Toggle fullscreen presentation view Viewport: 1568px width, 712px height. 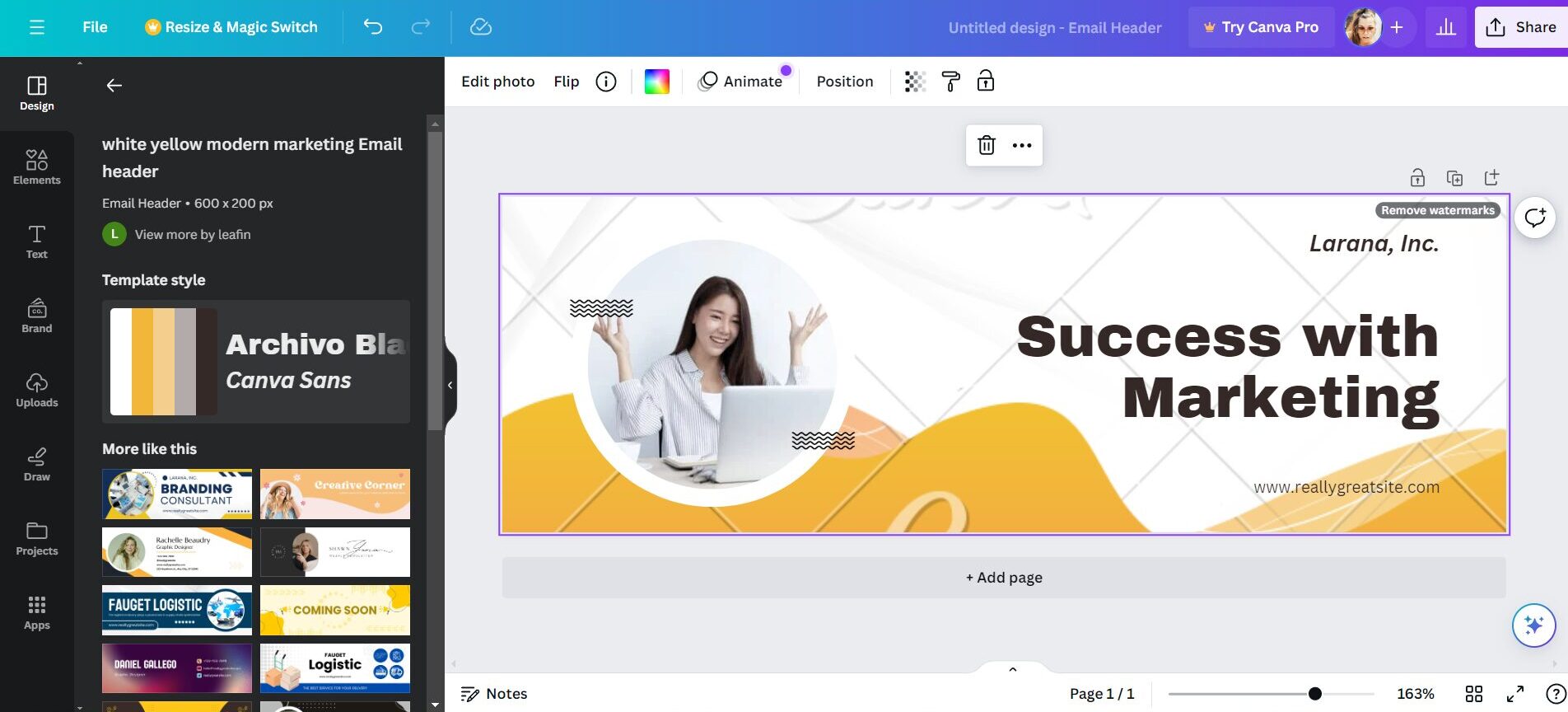[1514, 694]
